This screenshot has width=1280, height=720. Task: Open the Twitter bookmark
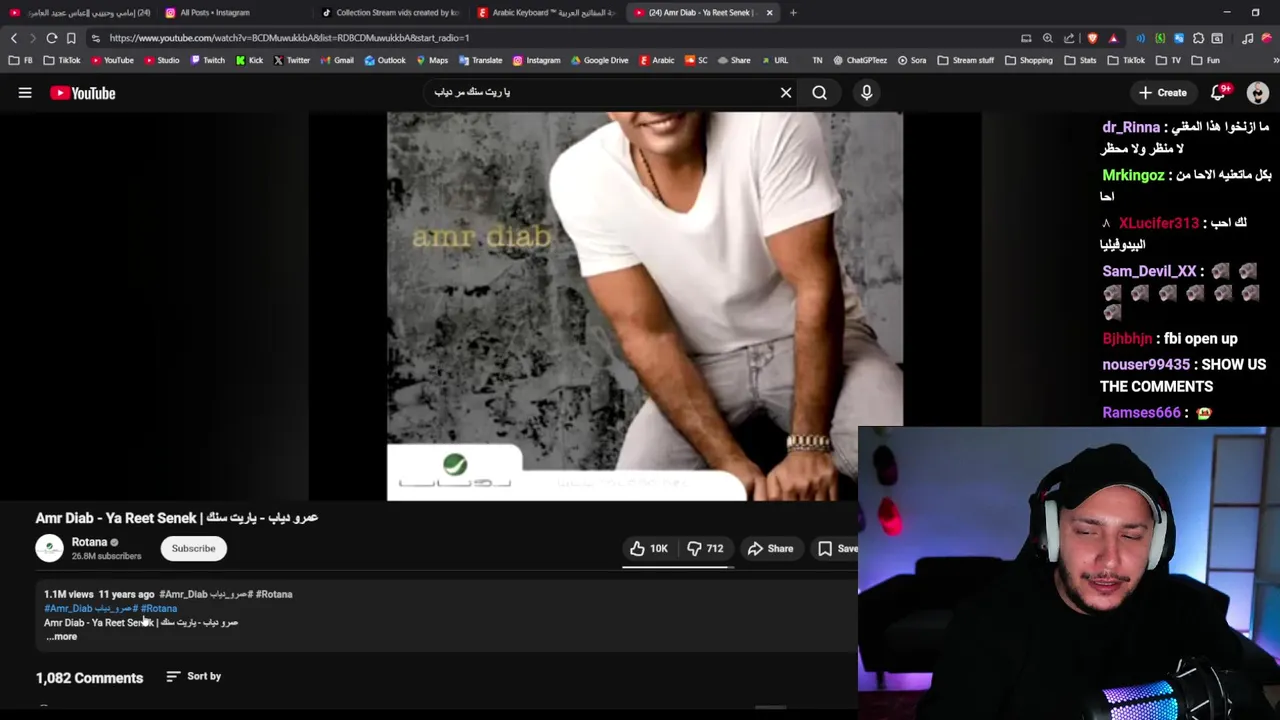pyautogui.click(x=291, y=60)
